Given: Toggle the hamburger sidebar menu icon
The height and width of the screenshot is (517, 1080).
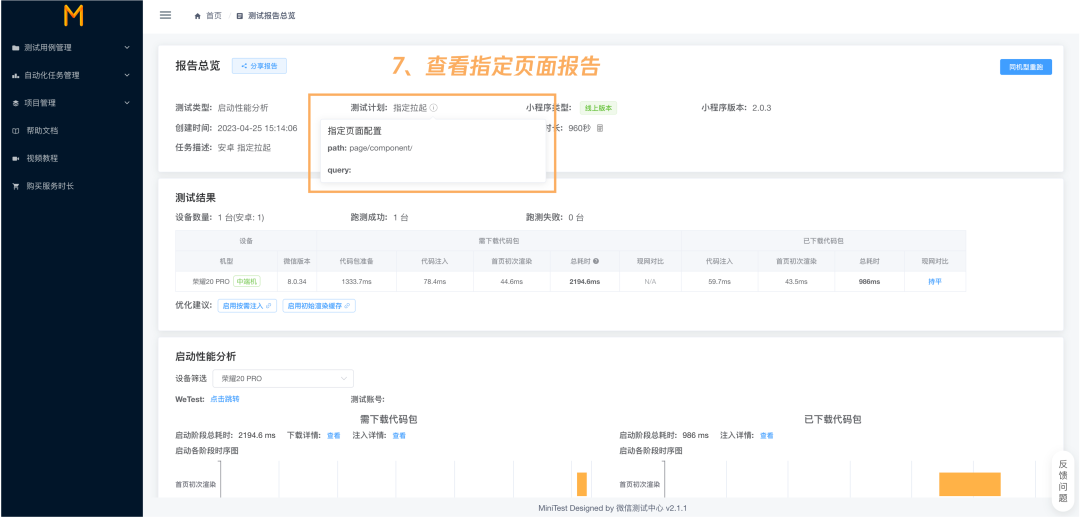Looking at the screenshot, I should (165, 14).
